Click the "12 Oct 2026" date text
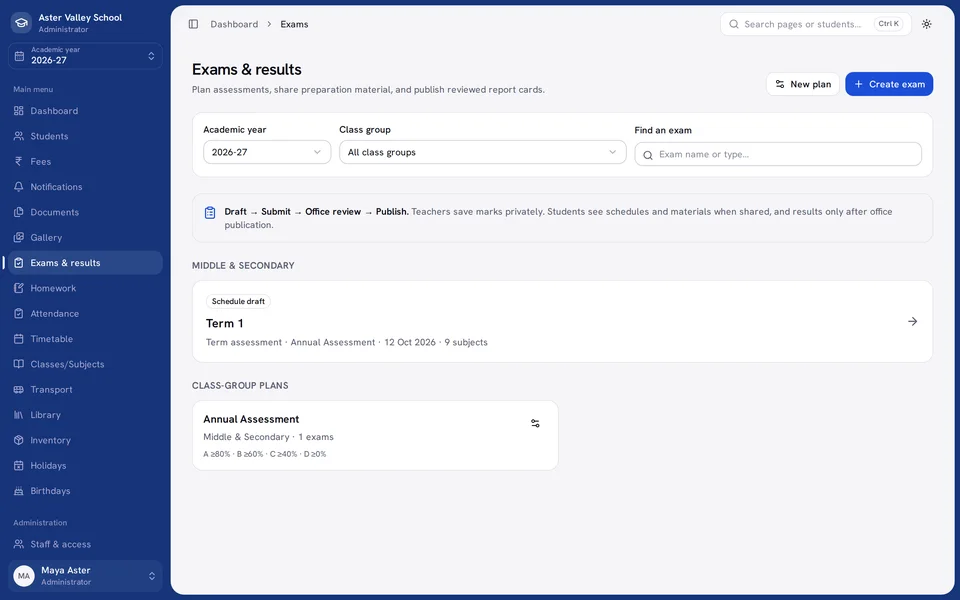 pyautogui.click(x=410, y=342)
